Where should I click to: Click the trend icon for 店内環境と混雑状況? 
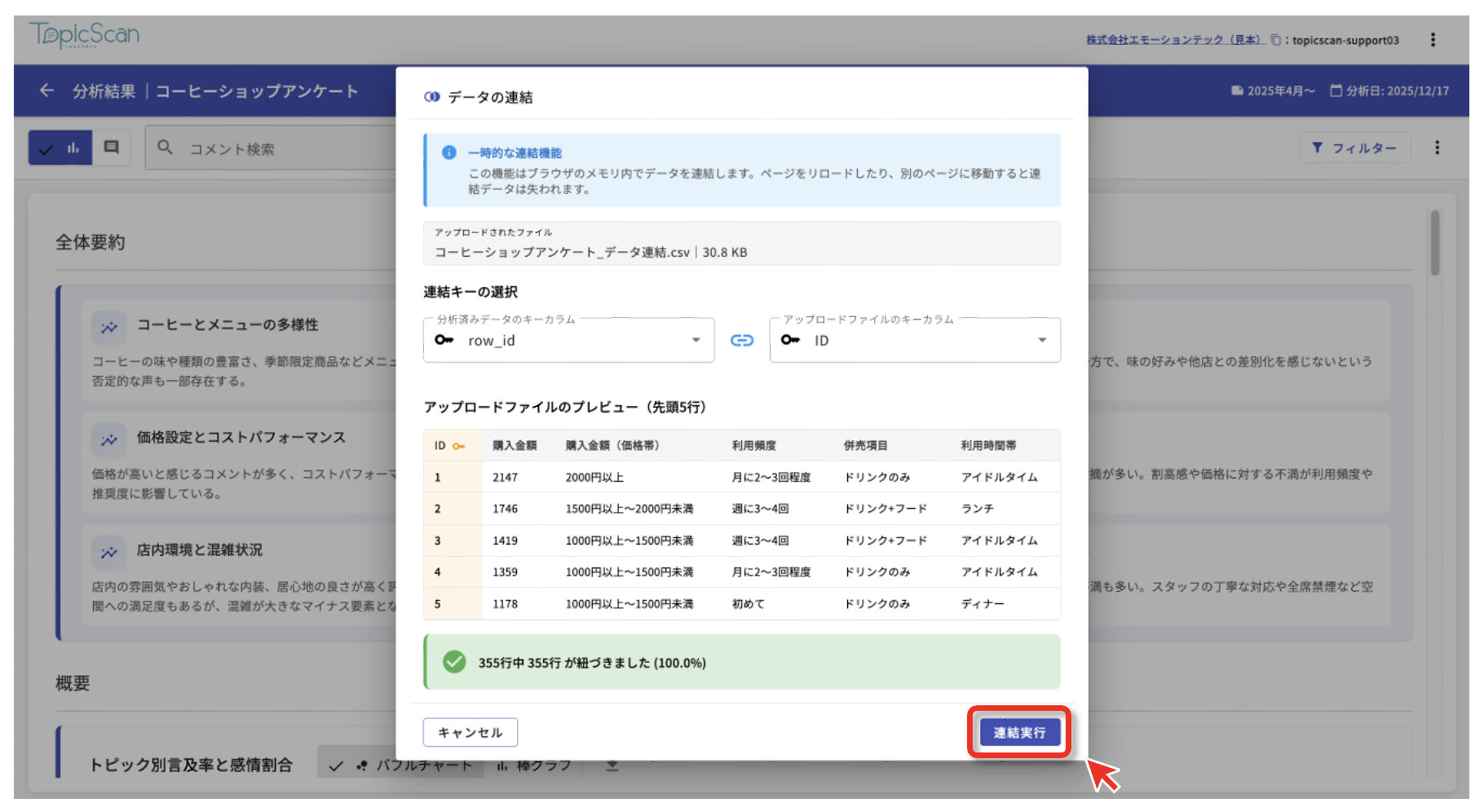tap(109, 552)
